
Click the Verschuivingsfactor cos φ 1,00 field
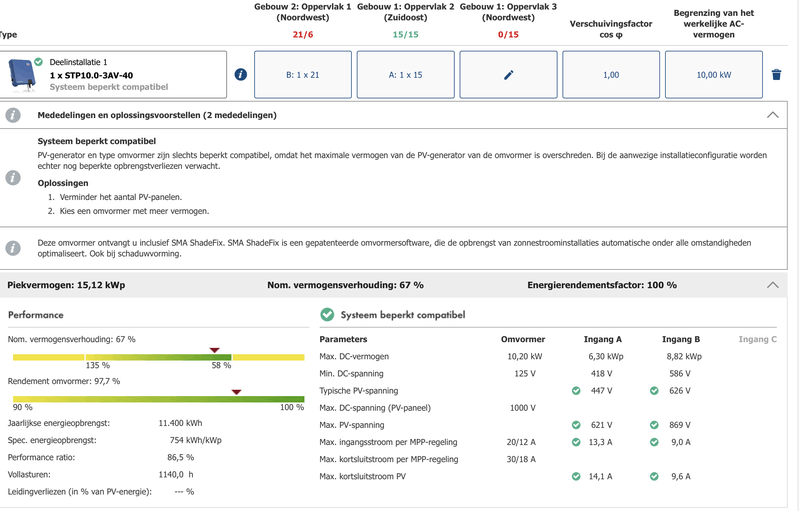(x=611, y=75)
